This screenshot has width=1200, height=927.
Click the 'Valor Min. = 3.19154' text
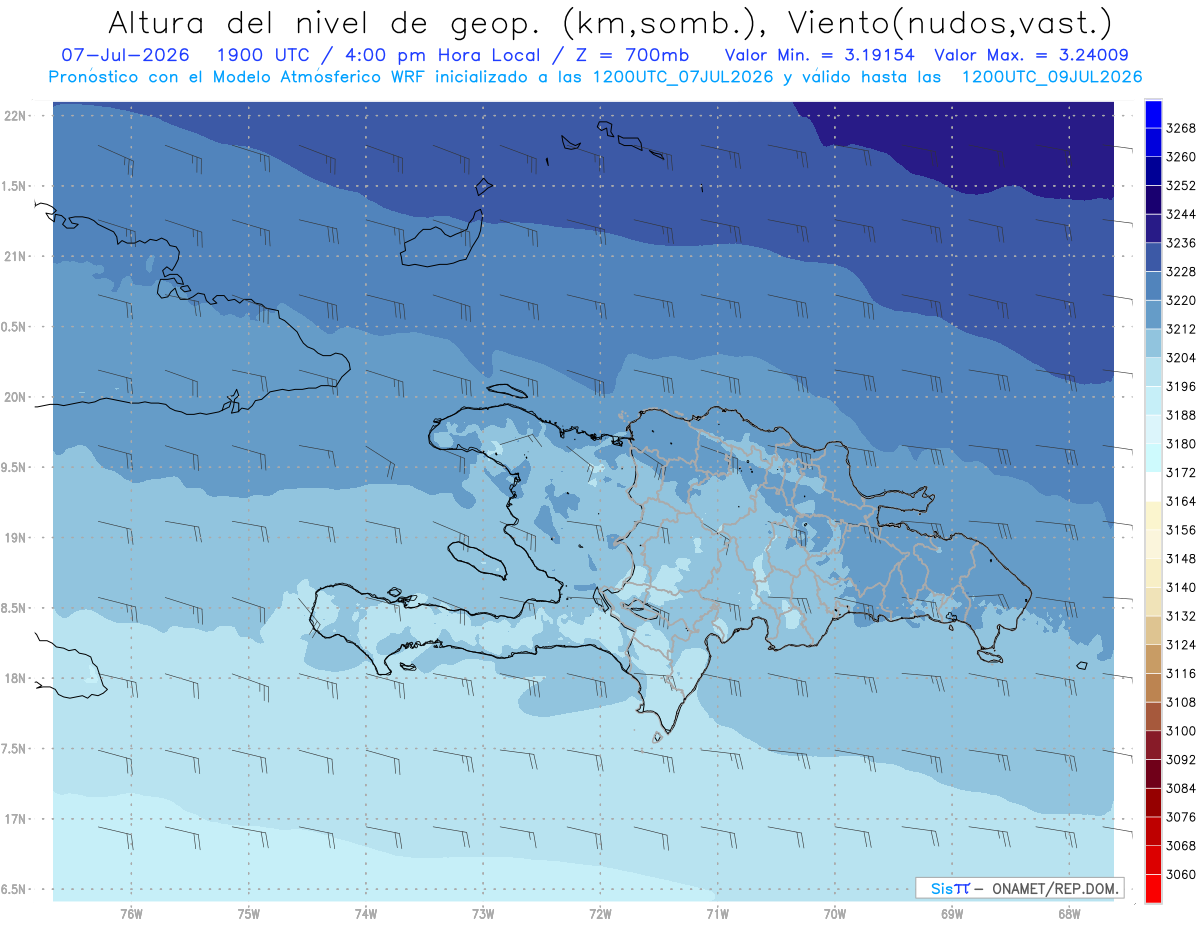pos(820,55)
